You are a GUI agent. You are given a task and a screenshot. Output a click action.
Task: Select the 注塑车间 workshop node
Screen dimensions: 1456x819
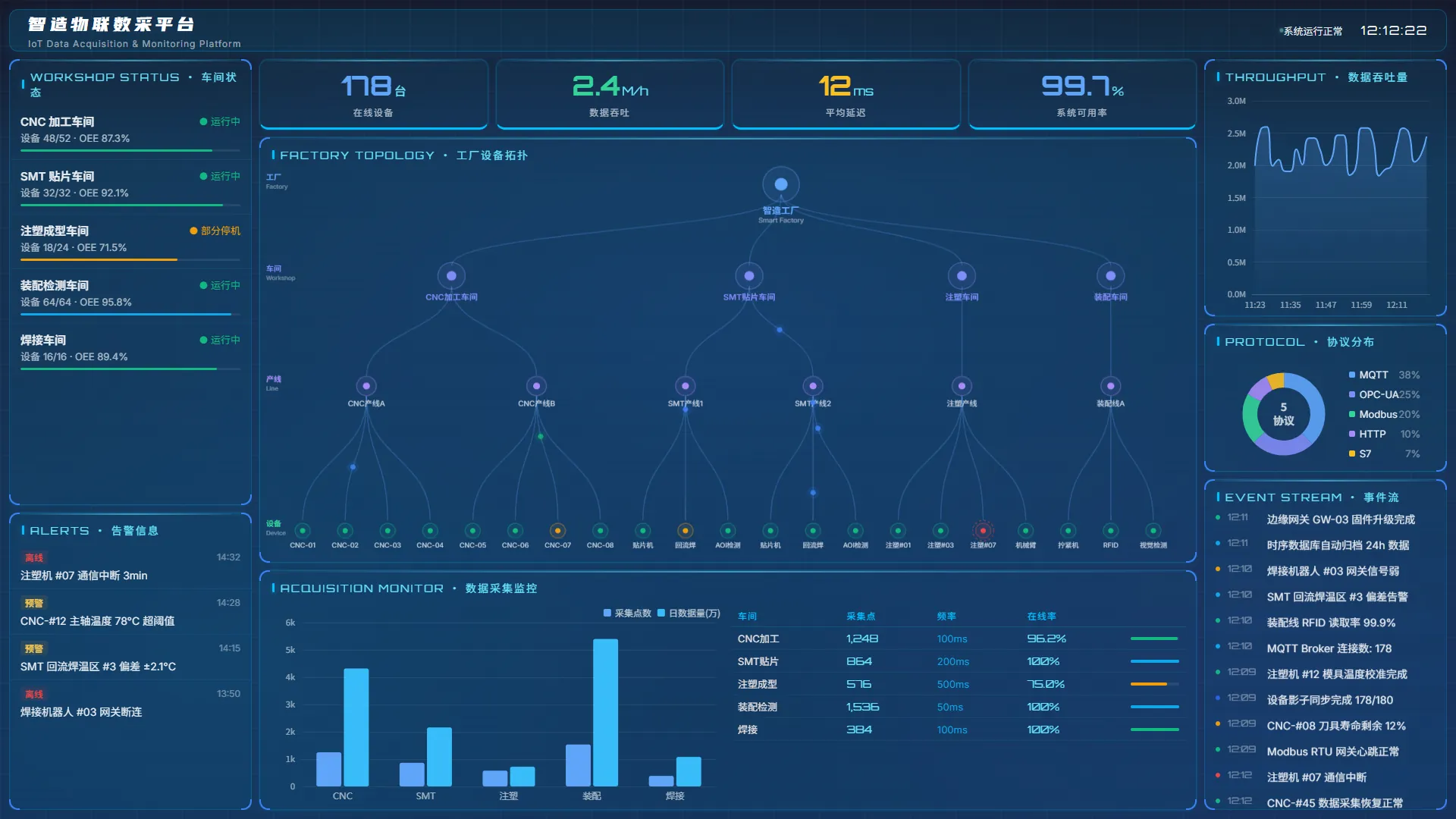pos(962,276)
